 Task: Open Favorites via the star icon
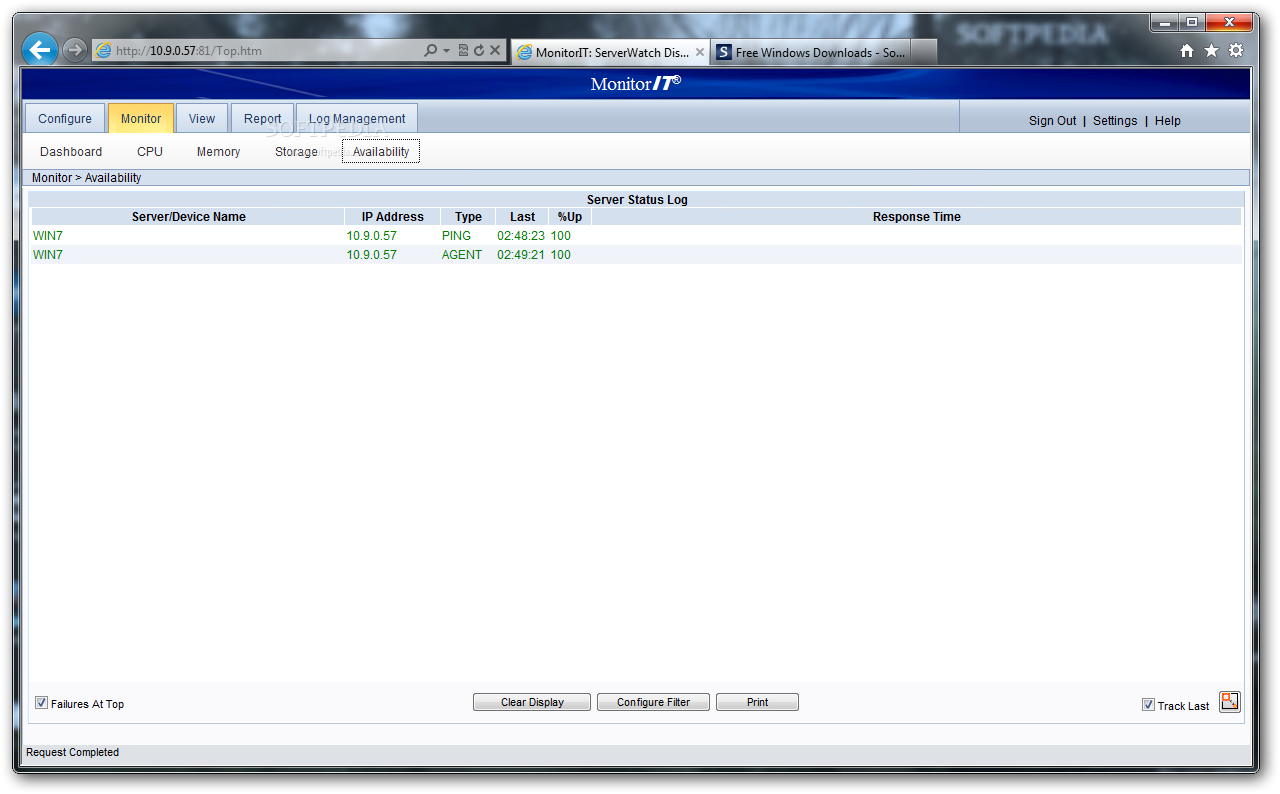pyautogui.click(x=1211, y=50)
